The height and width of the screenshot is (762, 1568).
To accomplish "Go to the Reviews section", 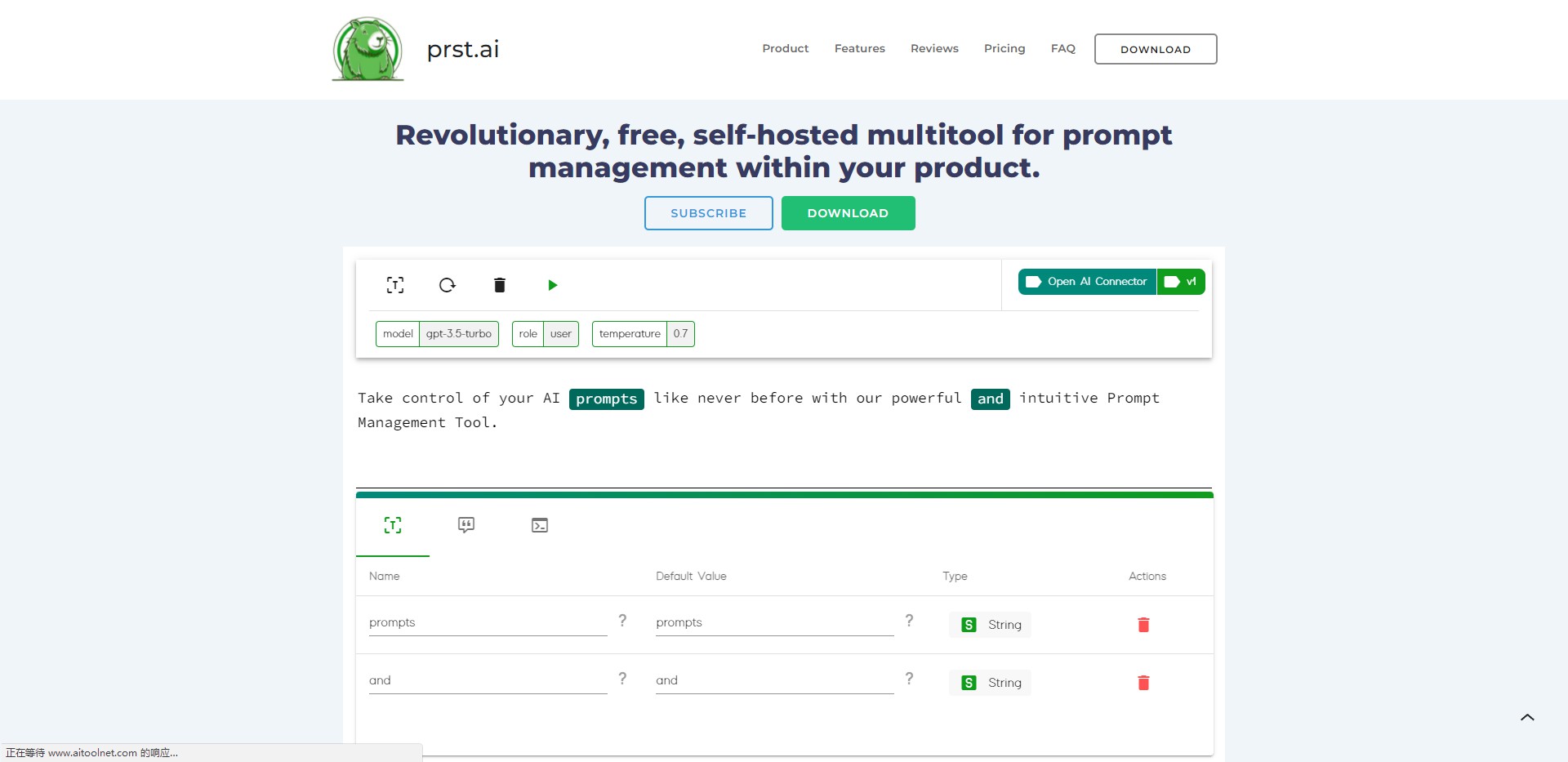I will click(933, 48).
